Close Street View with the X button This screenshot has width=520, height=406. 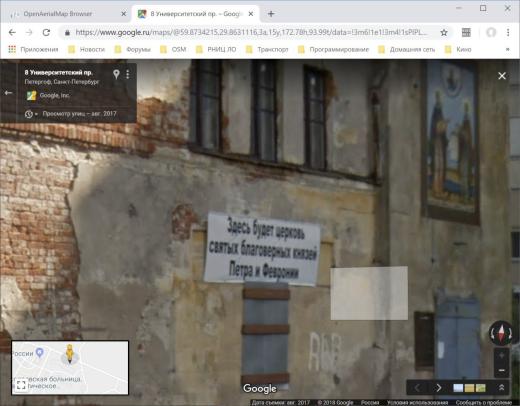pyautogui.click(x=502, y=76)
